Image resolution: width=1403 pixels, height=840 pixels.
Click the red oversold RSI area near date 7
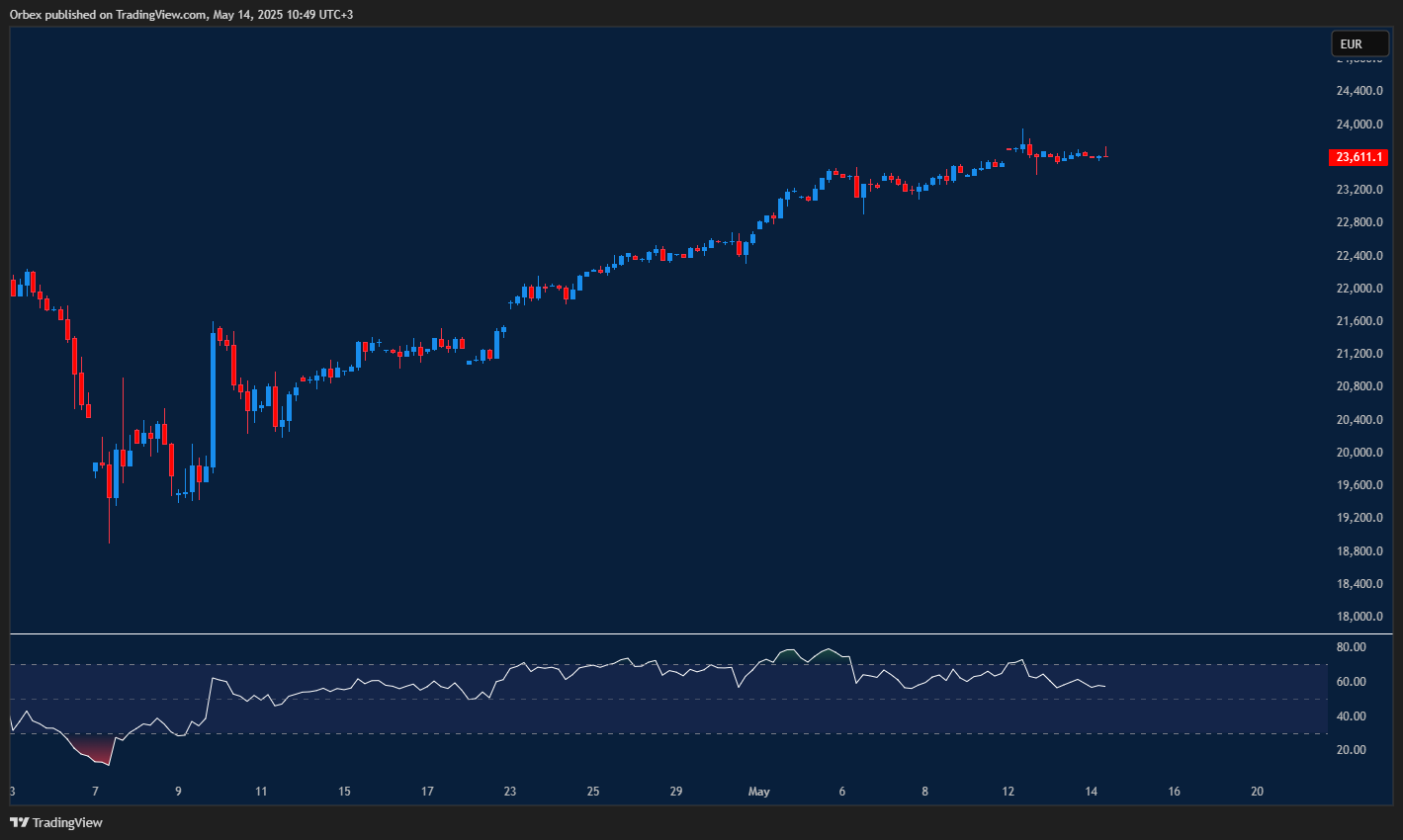94,752
